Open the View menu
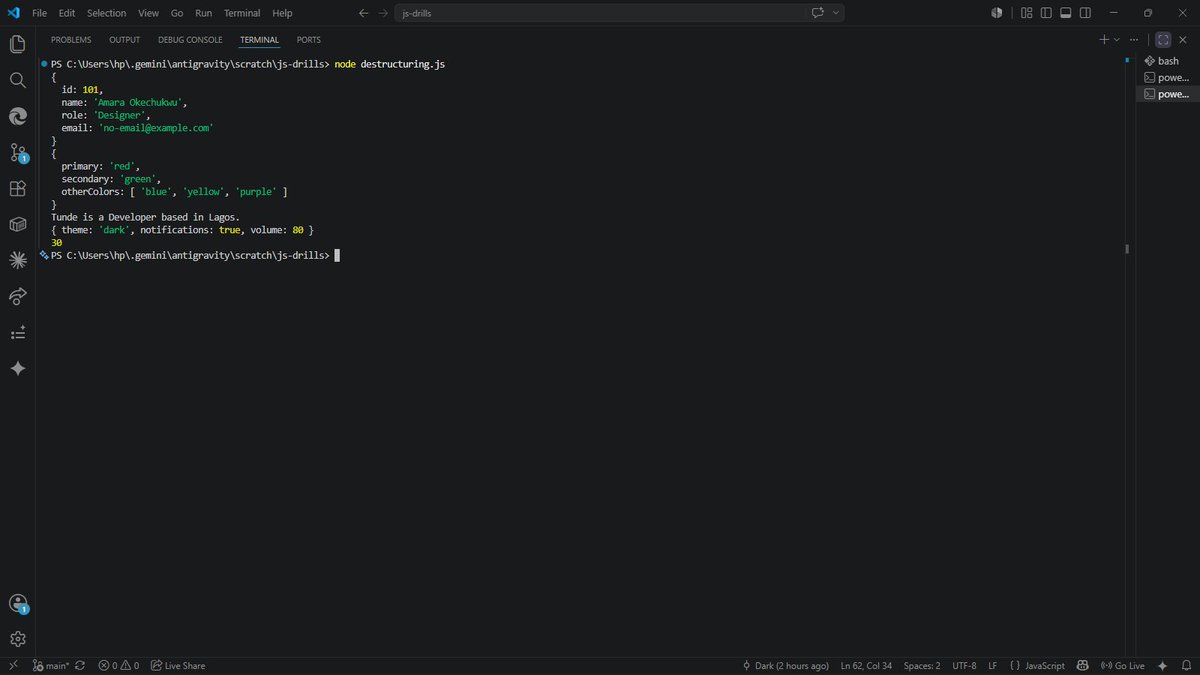 click(x=148, y=13)
